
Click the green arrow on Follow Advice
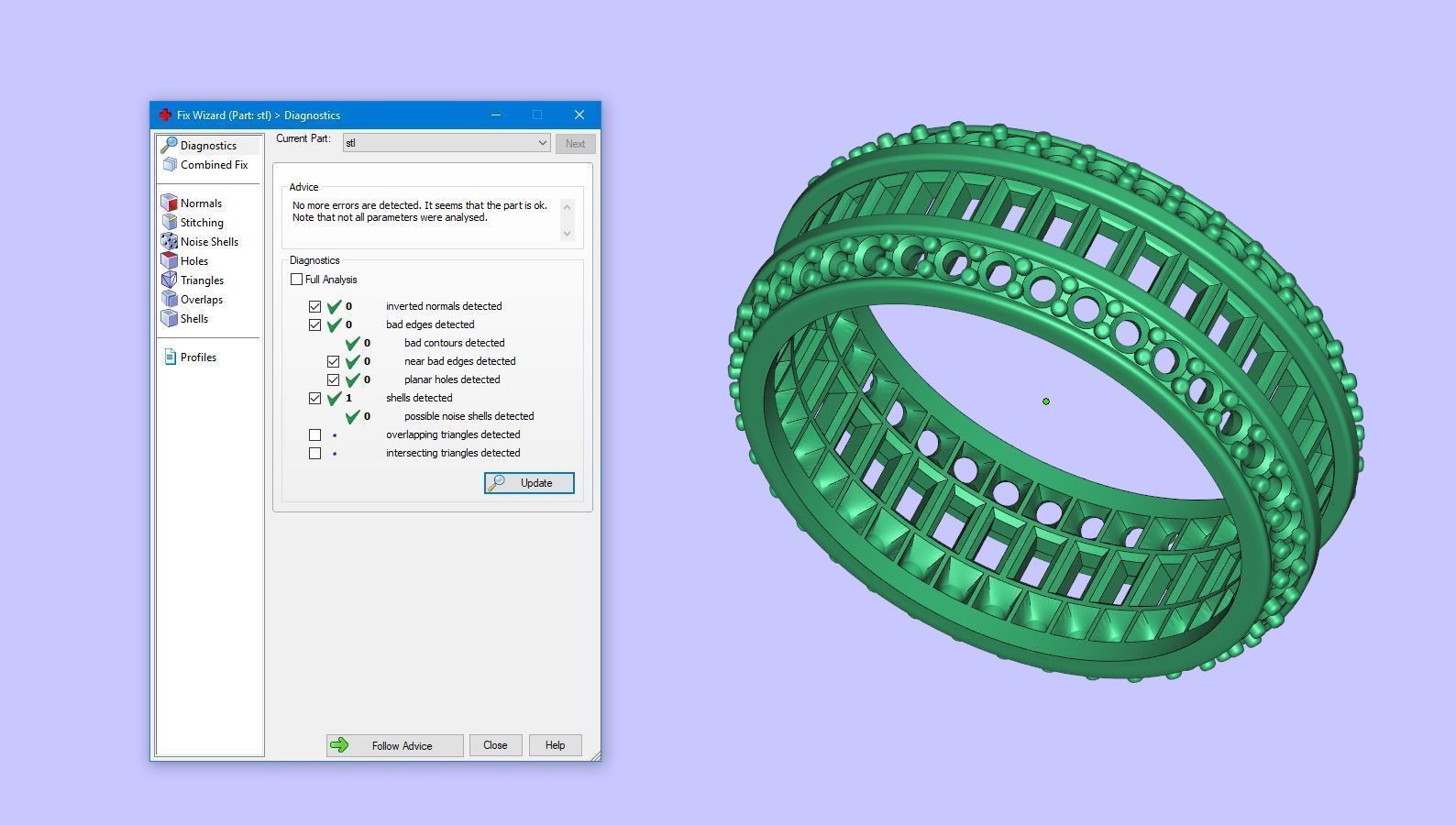pyautogui.click(x=339, y=745)
